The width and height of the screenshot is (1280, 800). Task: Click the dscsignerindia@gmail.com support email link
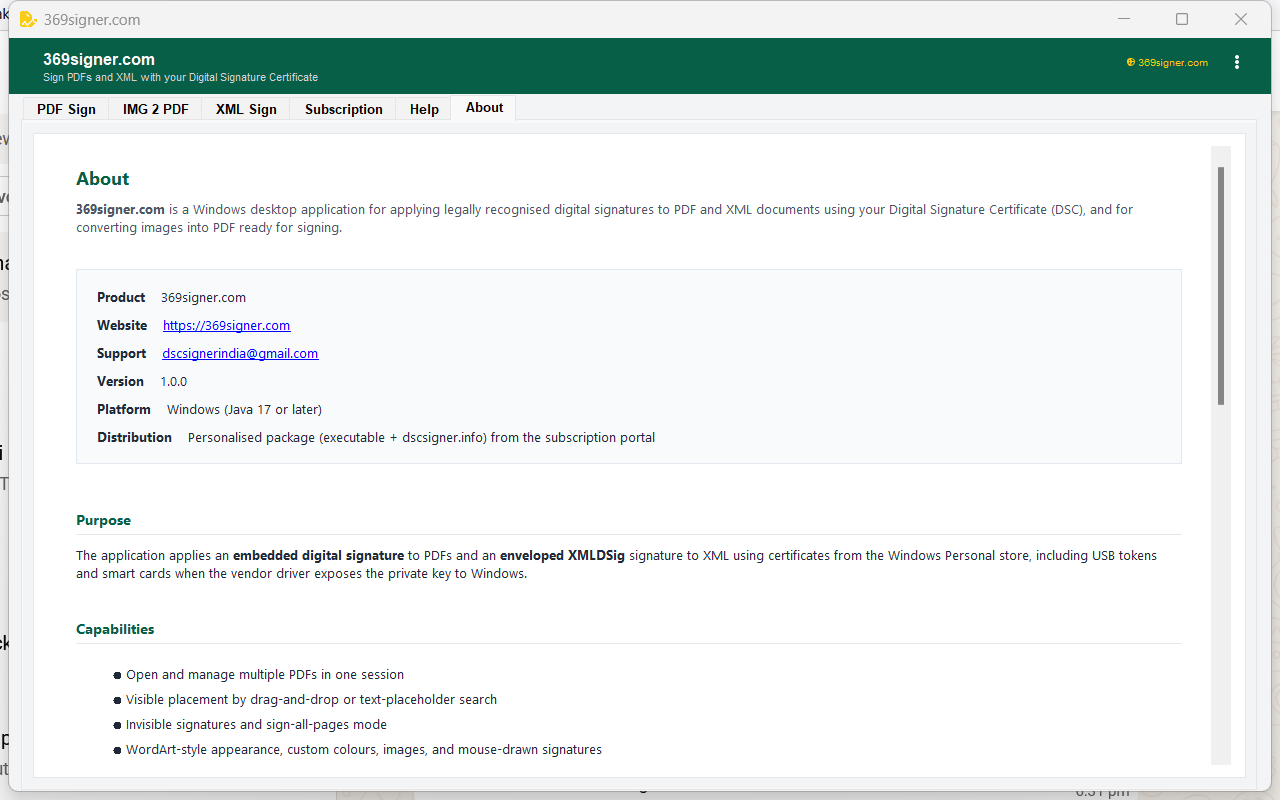pos(240,353)
